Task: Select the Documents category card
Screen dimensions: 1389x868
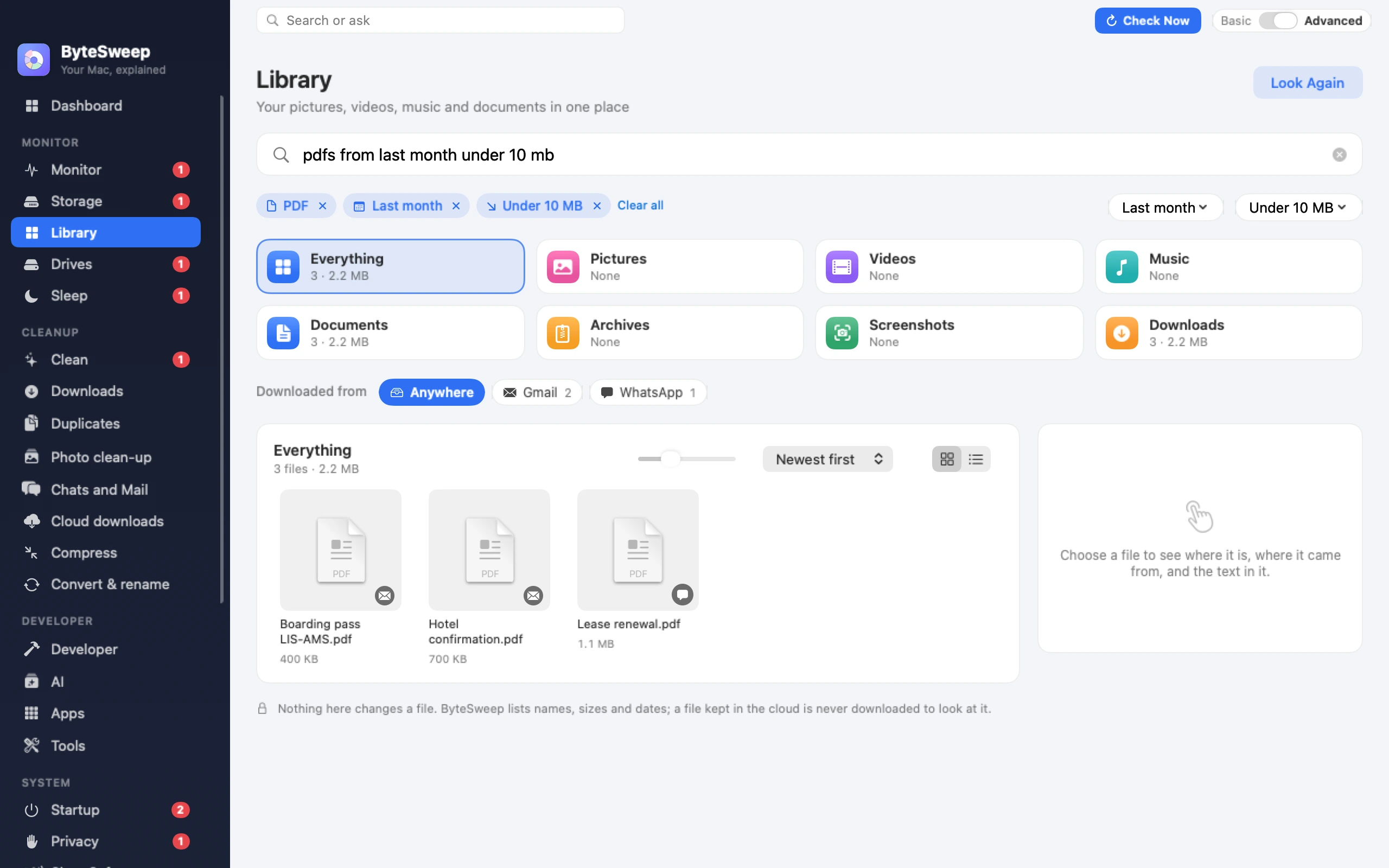Action: pos(390,333)
